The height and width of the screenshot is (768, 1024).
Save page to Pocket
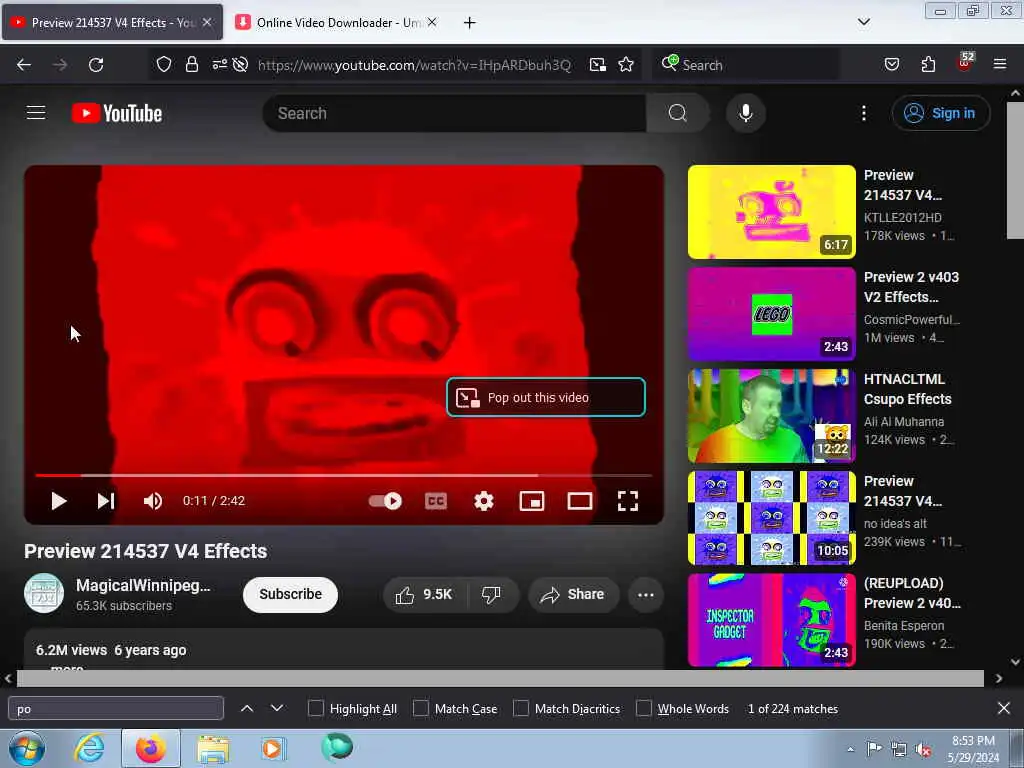(x=891, y=64)
